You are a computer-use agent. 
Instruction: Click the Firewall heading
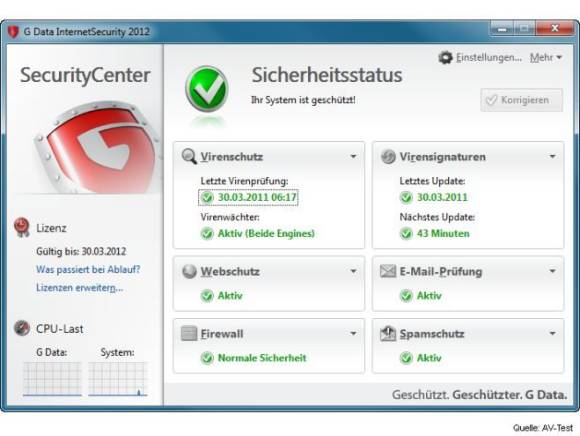pyautogui.click(x=222, y=334)
